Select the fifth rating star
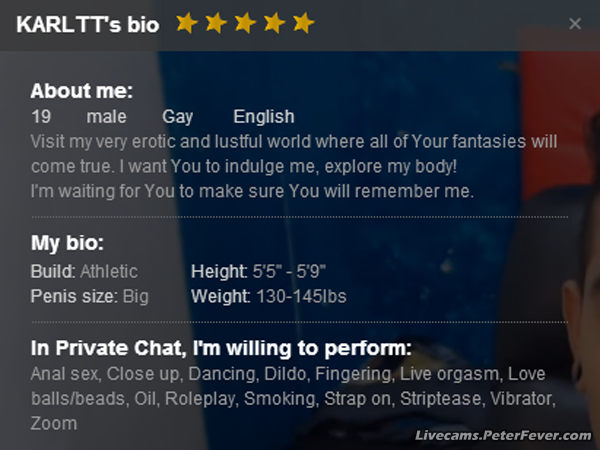The image size is (600, 450). pos(304,23)
